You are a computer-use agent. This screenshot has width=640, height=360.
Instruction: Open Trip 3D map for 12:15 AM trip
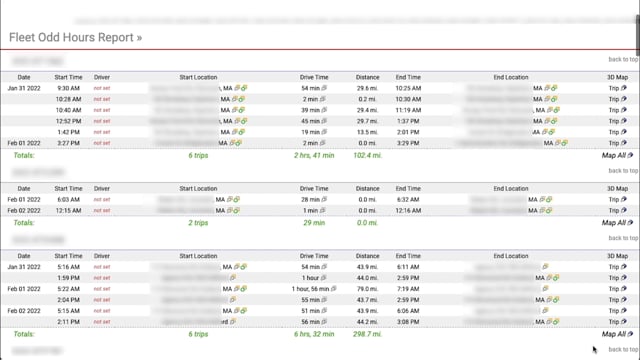[x=617, y=211]
